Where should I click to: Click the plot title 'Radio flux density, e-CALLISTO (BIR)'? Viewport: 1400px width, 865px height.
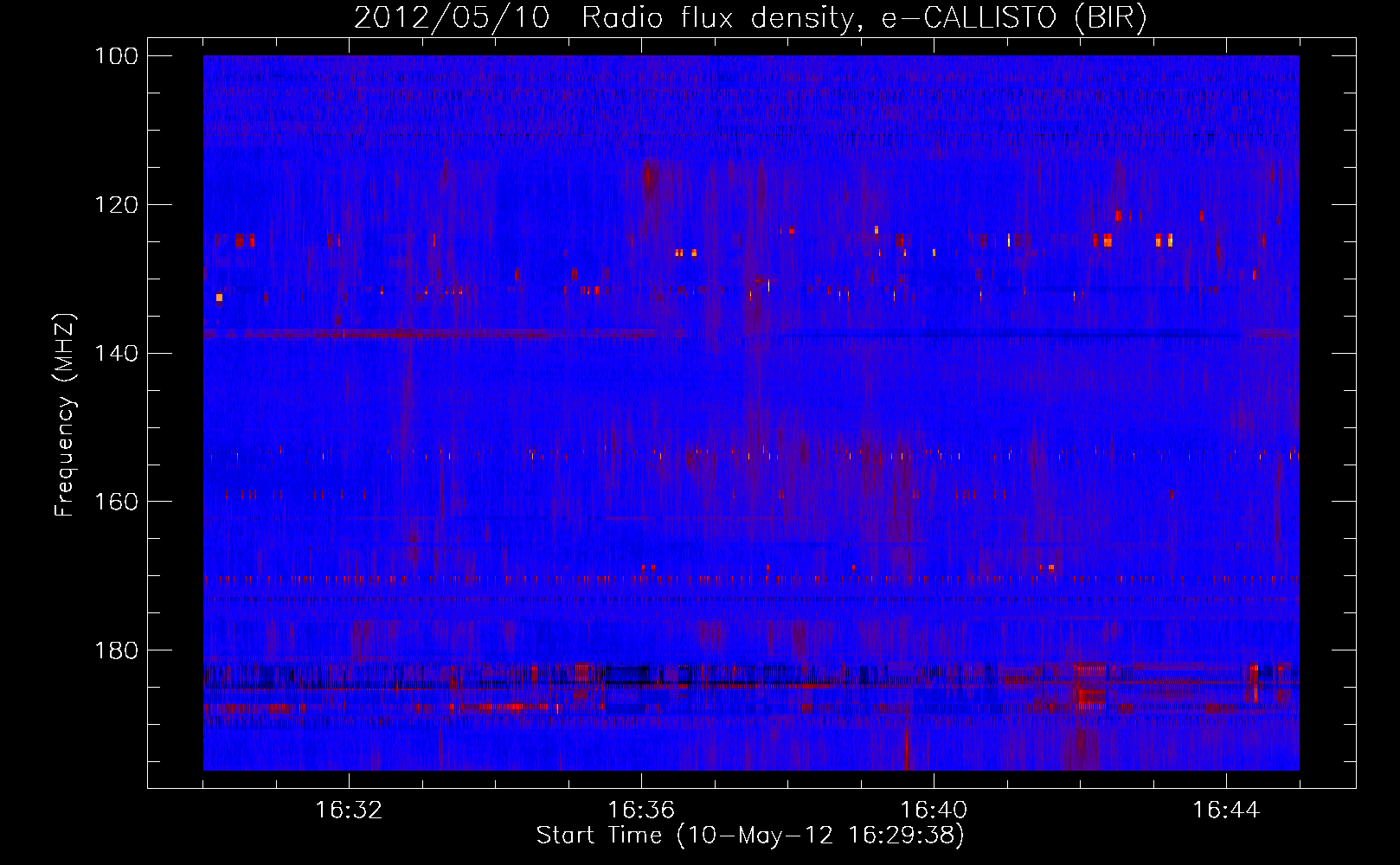864,18
